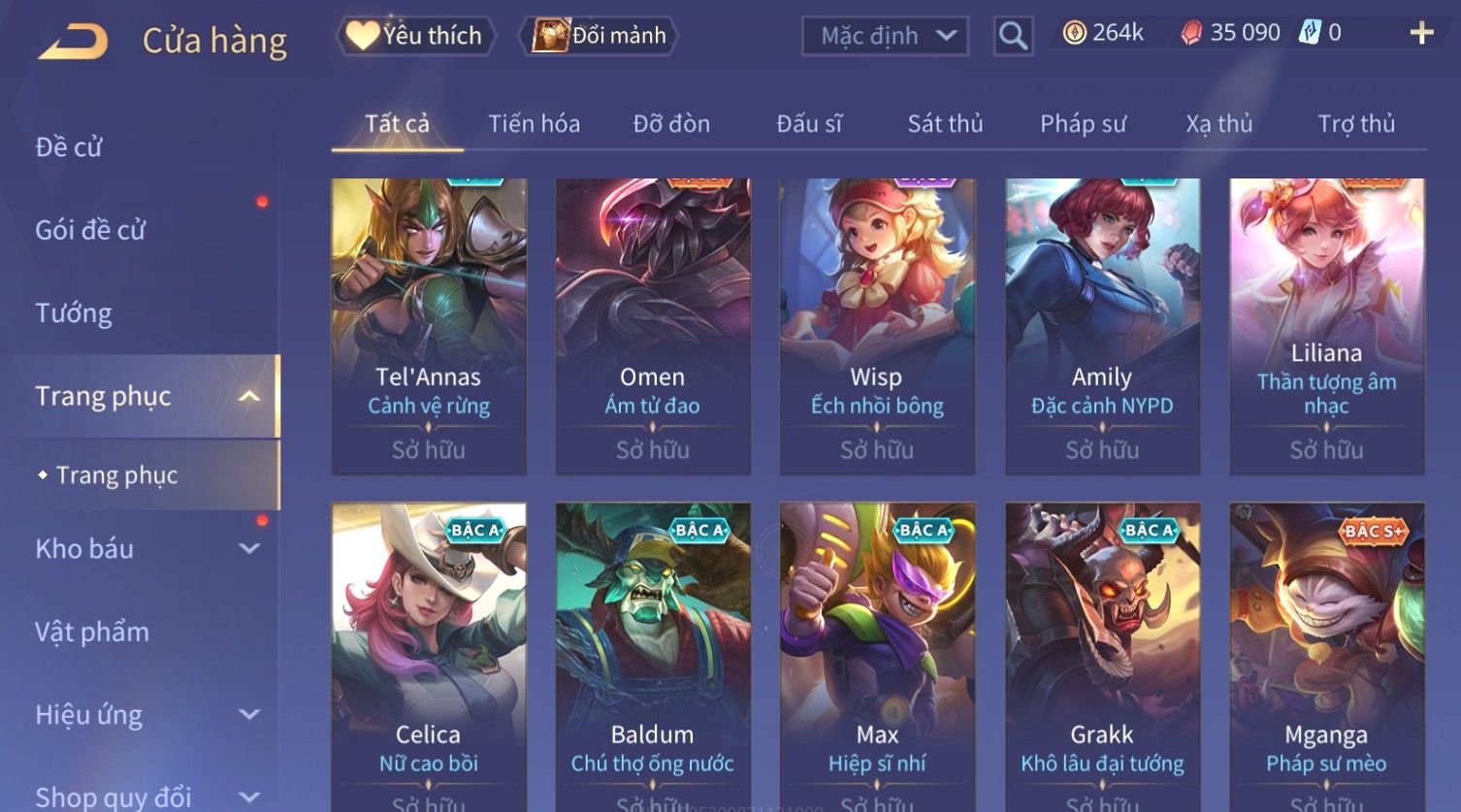The image size is (1461, 812).
Task: Expand the Hiệu ứng sidebar section
Action: click(249, 714)
